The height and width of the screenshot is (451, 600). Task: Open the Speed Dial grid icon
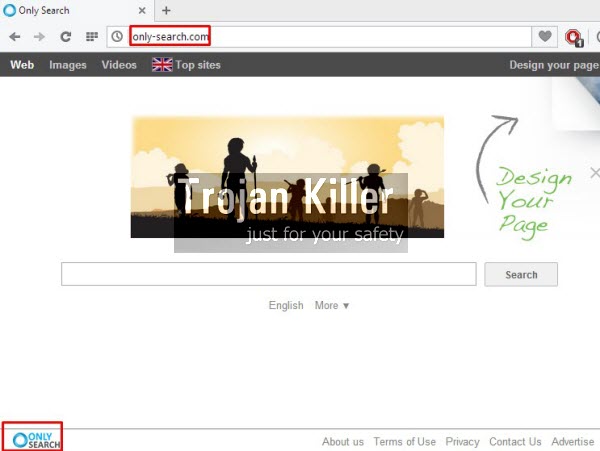92,37
